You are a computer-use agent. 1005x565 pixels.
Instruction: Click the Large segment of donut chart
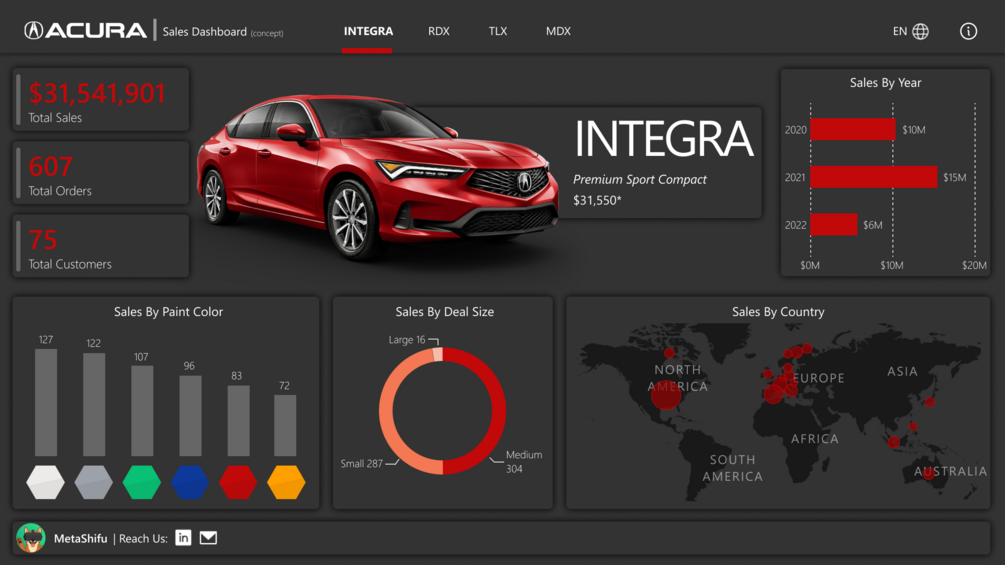point(438,354)
